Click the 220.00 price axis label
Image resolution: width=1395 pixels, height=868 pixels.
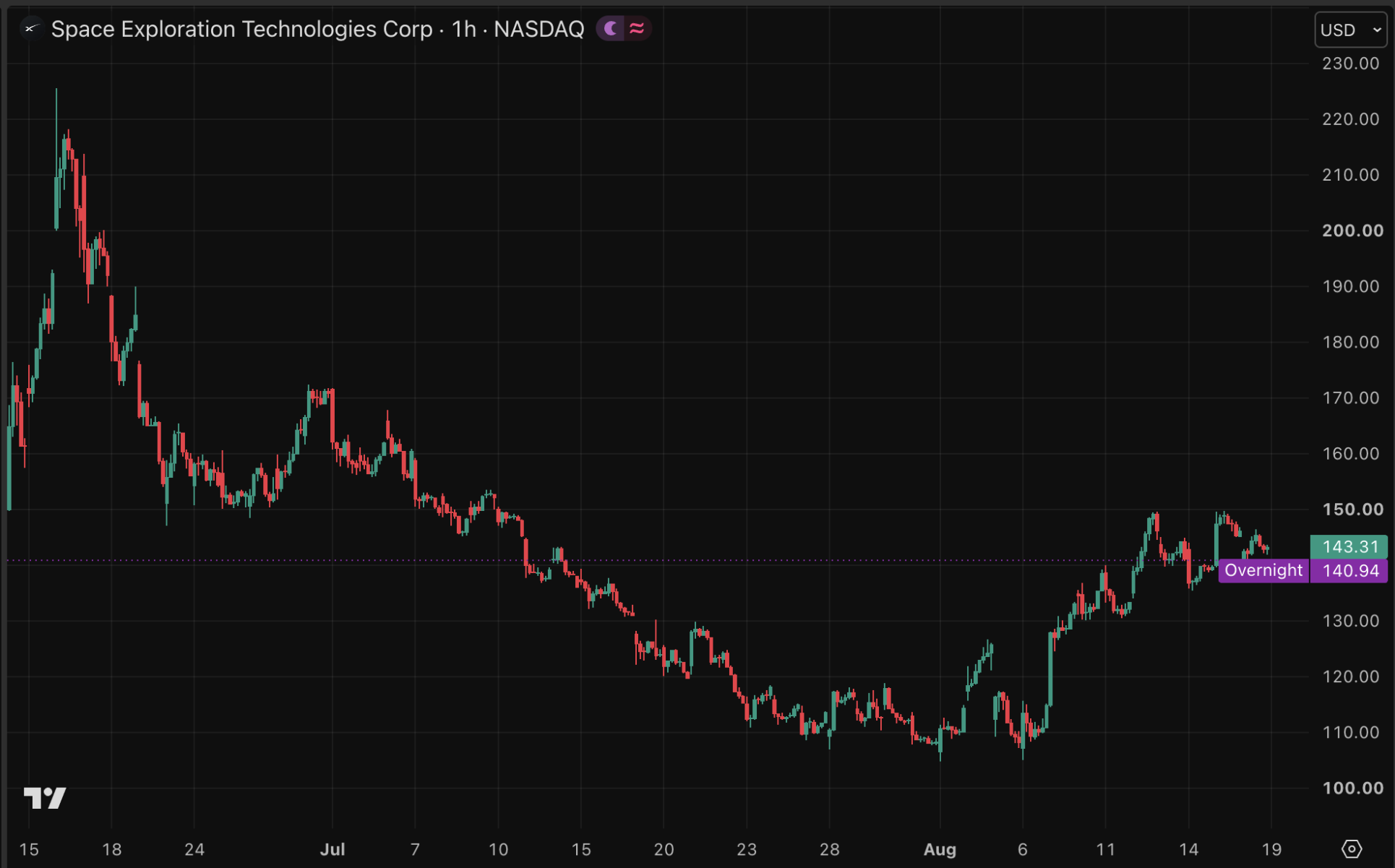pos(1350,119)
